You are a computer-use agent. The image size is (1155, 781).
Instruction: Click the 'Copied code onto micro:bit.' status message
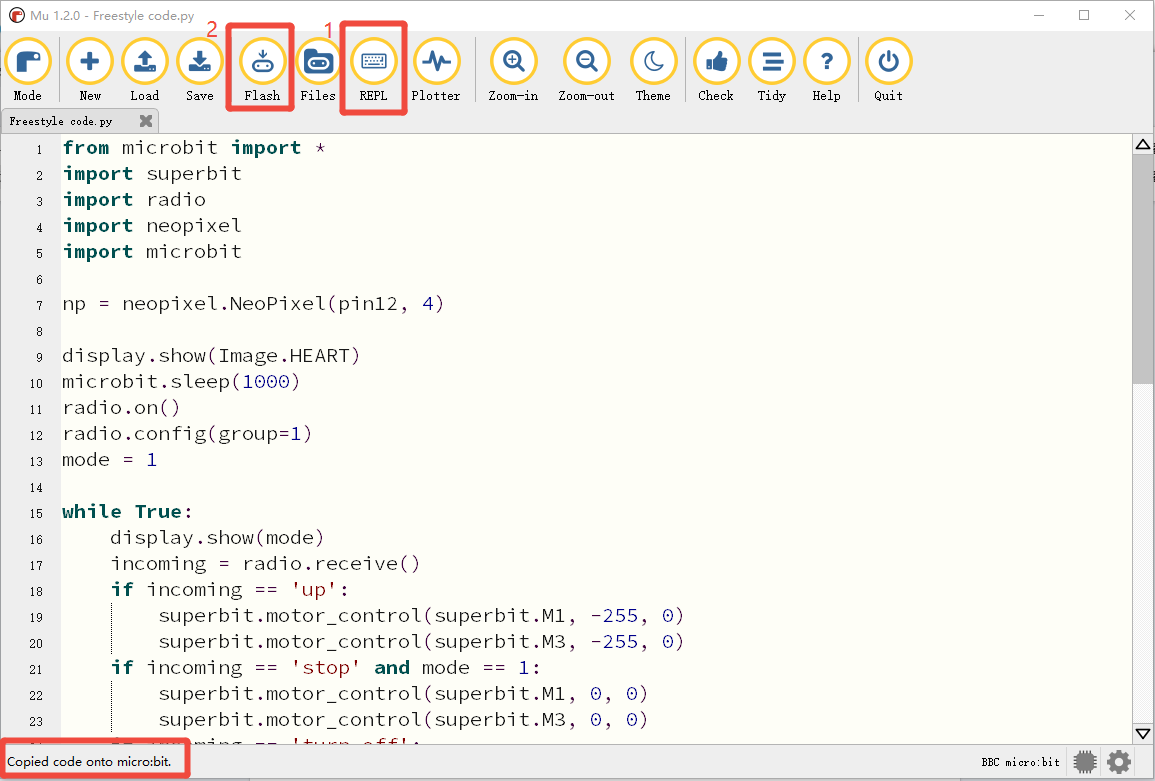coord(89,762)
